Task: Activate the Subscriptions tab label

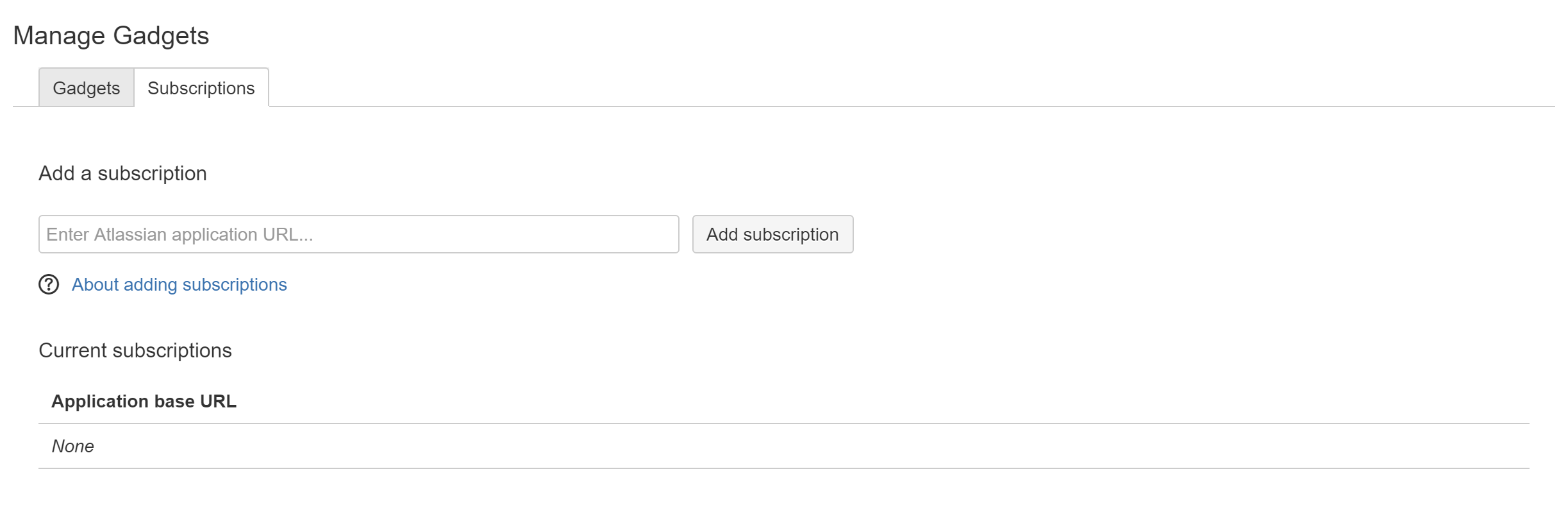Action: pyautogui.click(x=201, y=88)
